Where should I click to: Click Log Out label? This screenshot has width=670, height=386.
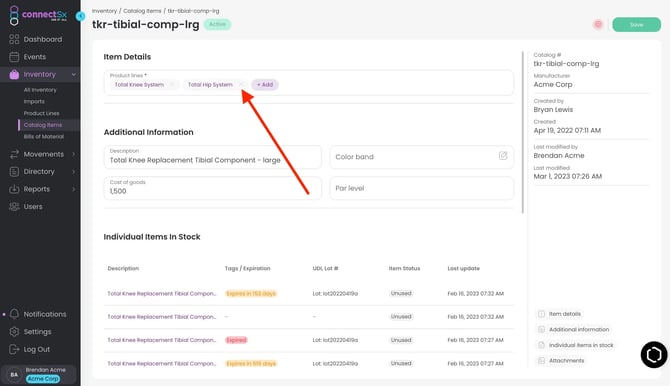click(x=36, y=349)
